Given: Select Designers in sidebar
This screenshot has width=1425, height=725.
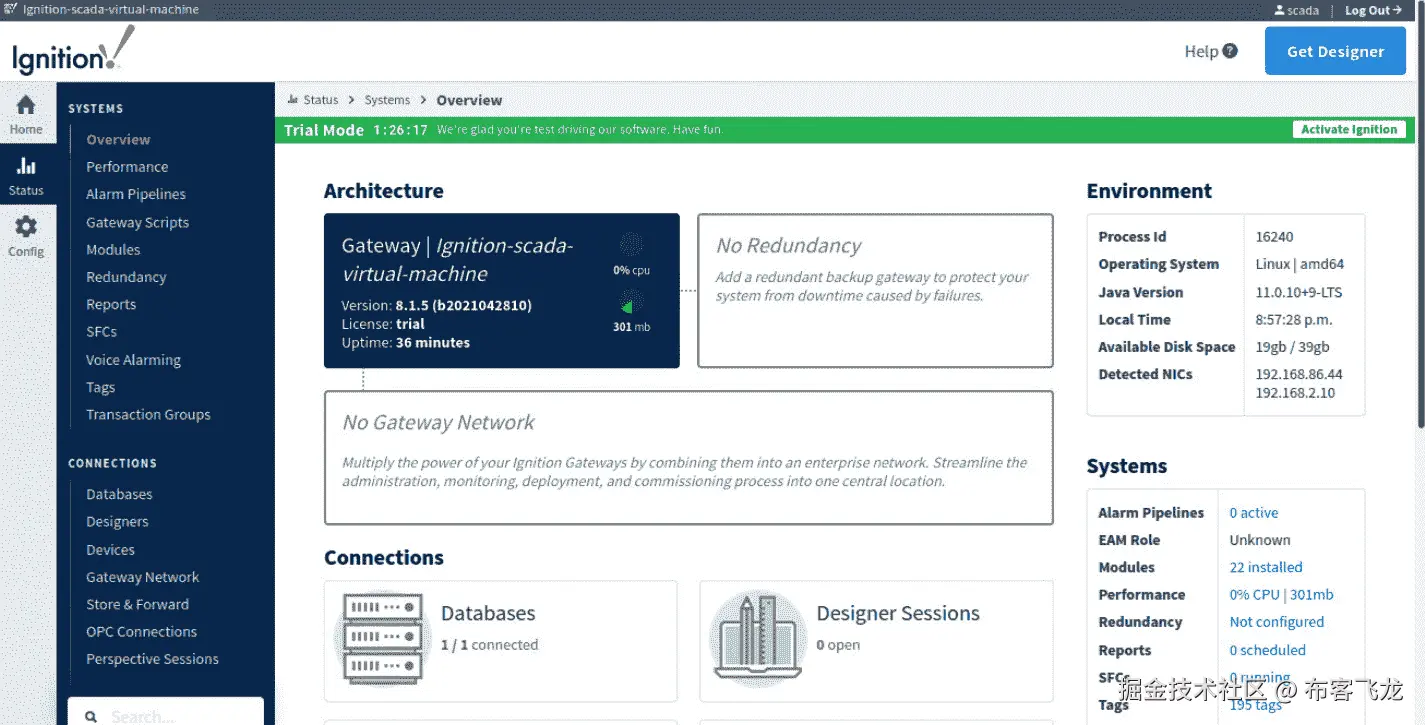Looking at the screenshot, I should 117,522.
